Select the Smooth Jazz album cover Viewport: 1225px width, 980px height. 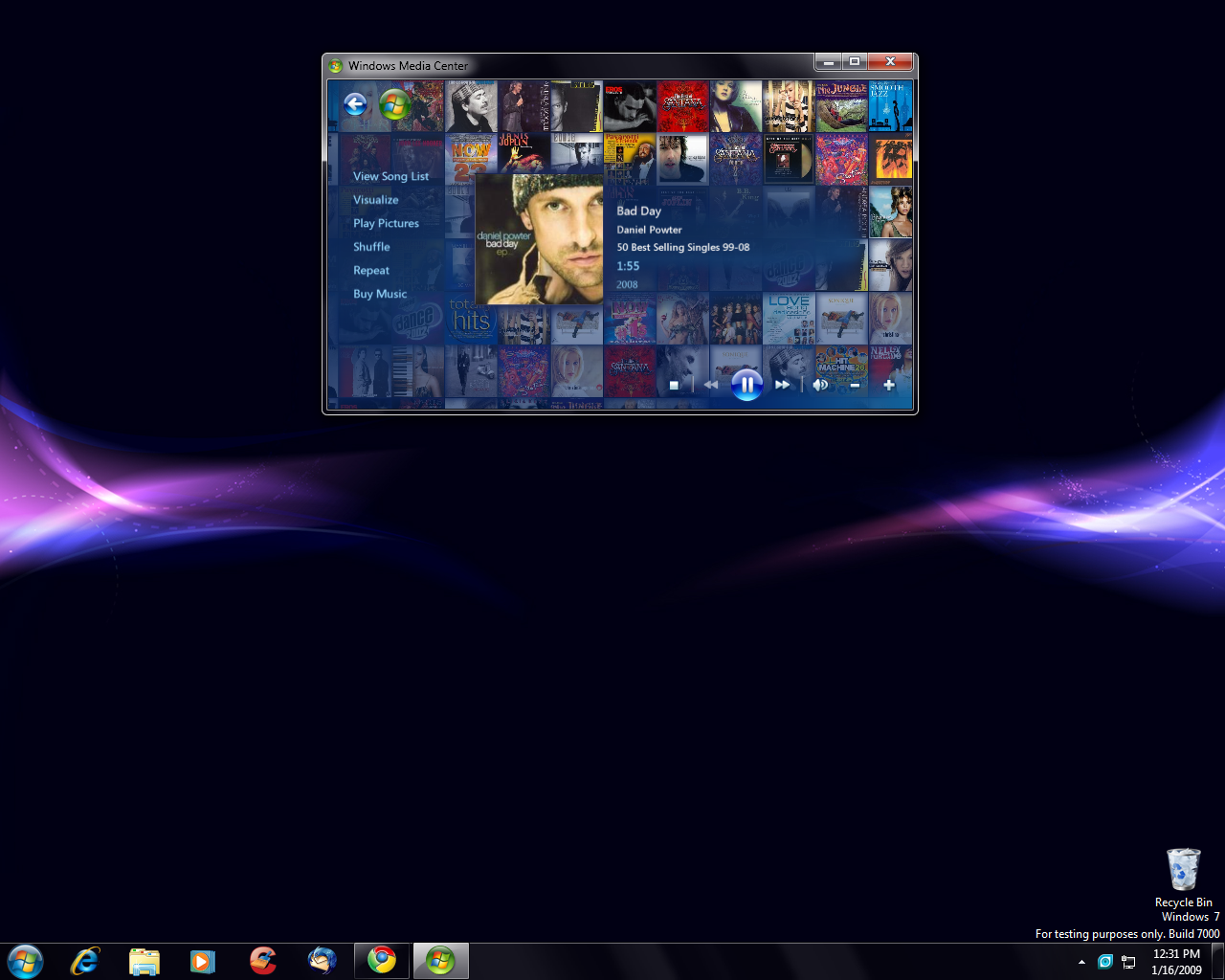tap(891, 105)
